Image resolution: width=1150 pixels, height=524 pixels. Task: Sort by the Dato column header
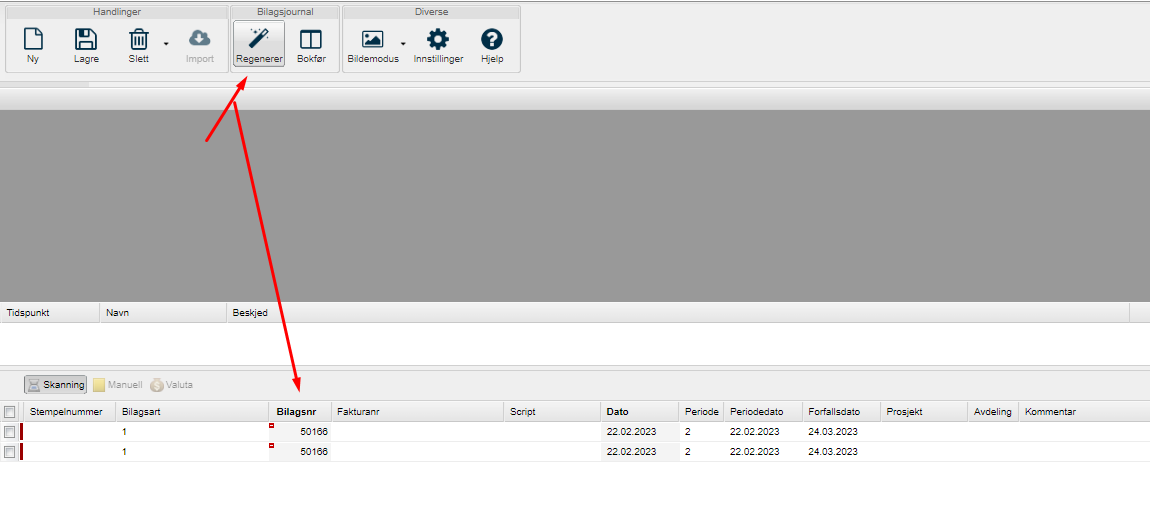(617, 412)
